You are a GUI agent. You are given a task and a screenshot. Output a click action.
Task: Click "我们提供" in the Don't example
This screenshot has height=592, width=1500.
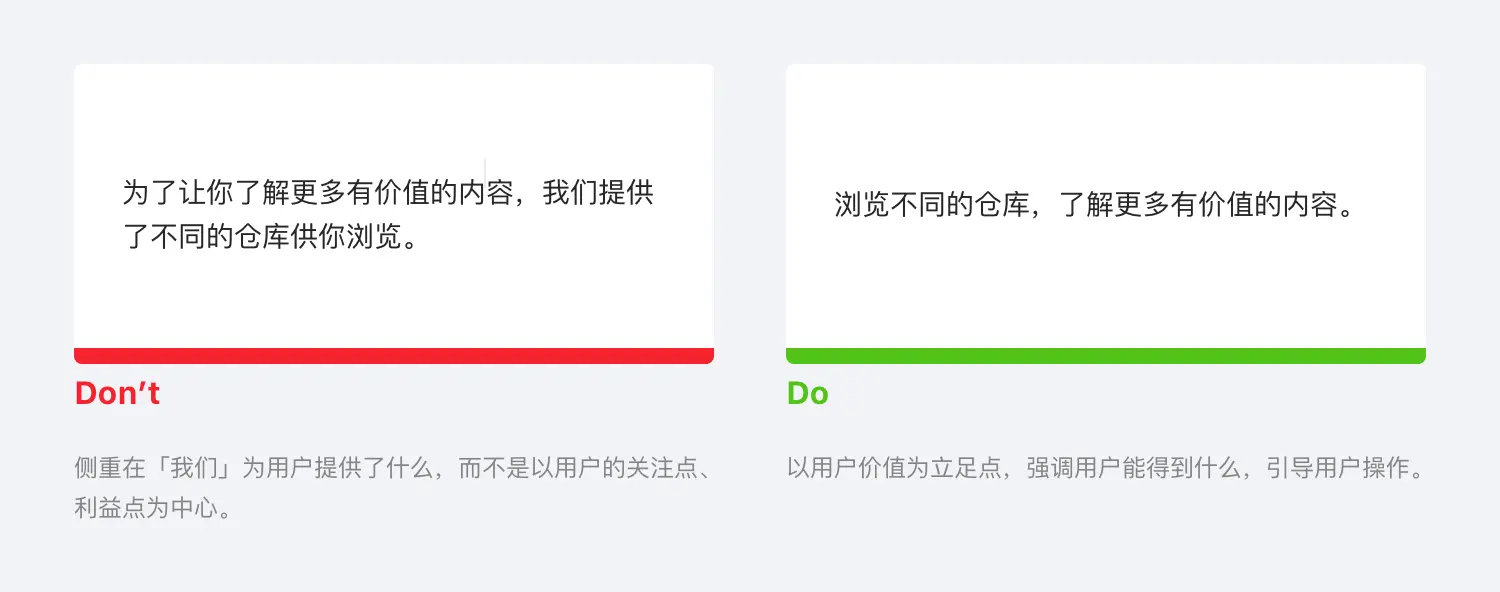(598, 193)
